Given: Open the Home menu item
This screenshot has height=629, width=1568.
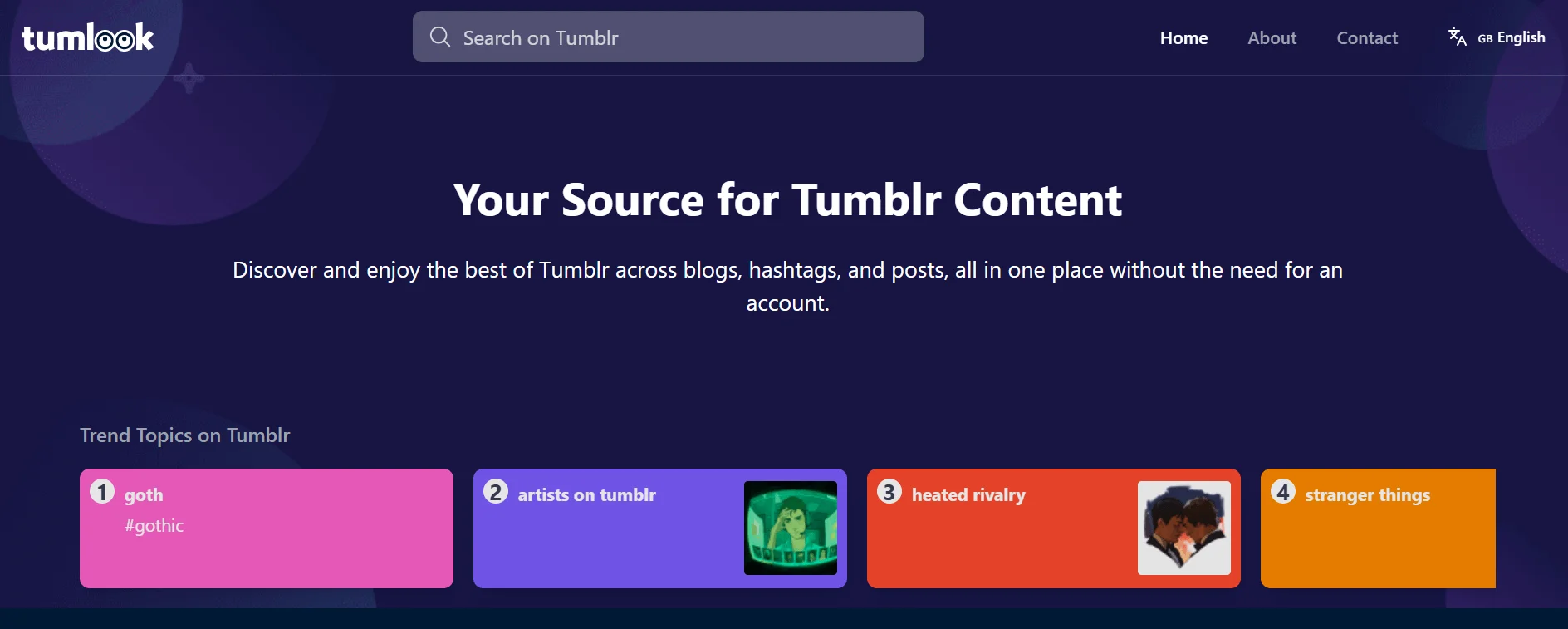Looking at the screenshot, I should pos(1183,37).
